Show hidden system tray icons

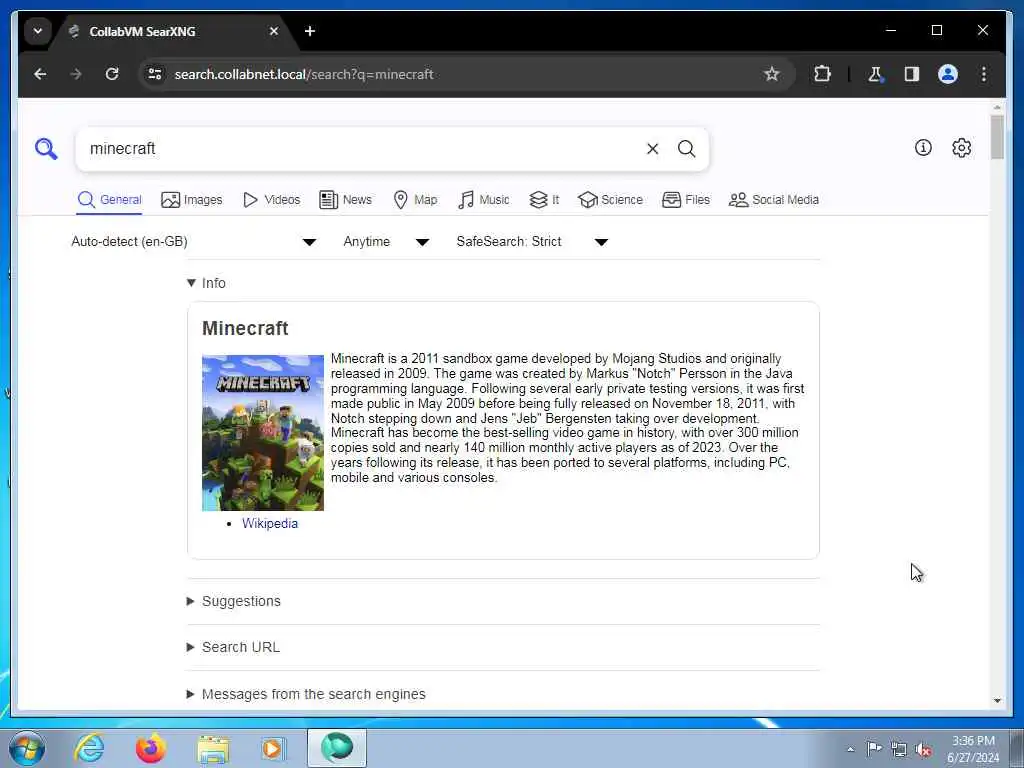tap(850, 749)
